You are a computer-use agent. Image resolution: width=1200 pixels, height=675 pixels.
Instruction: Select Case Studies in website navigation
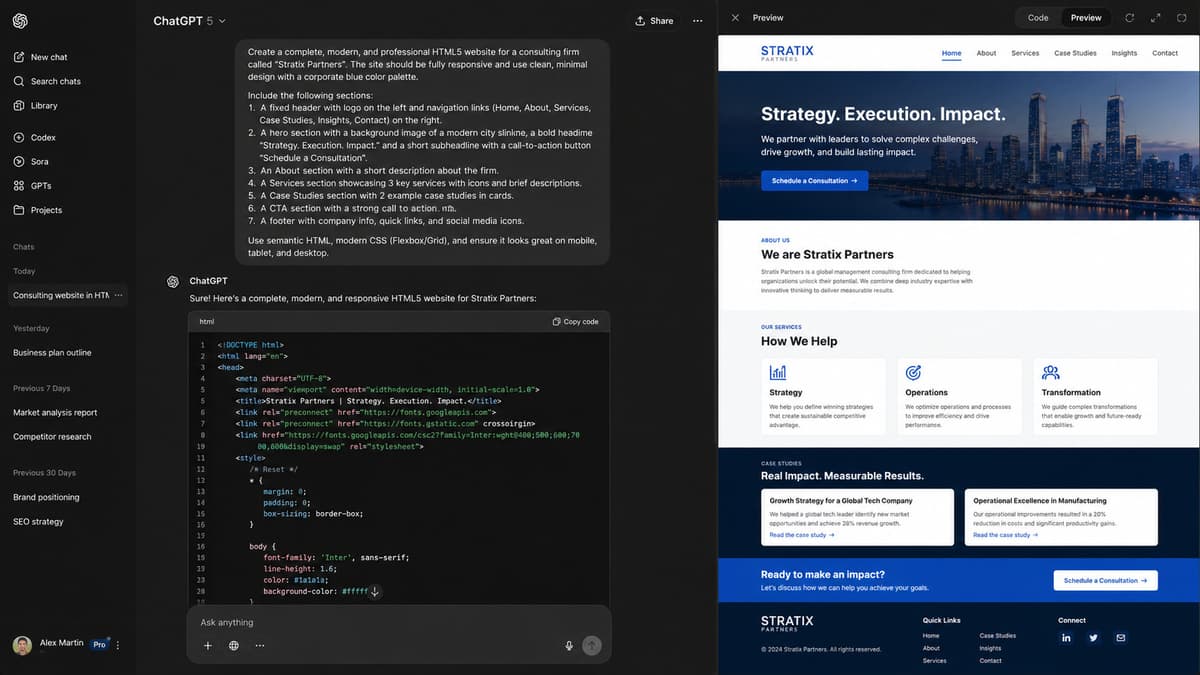click(1075, 53)
